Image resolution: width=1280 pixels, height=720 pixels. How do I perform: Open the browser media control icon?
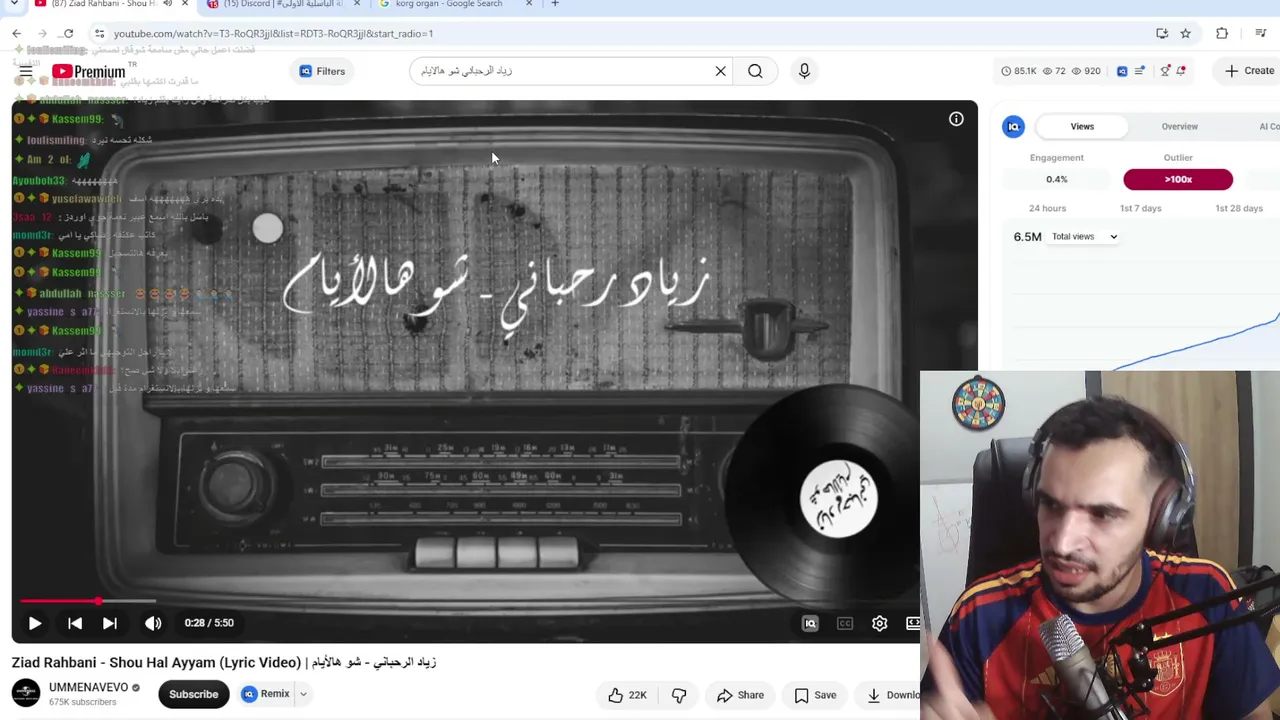[x=1261, y=33]
